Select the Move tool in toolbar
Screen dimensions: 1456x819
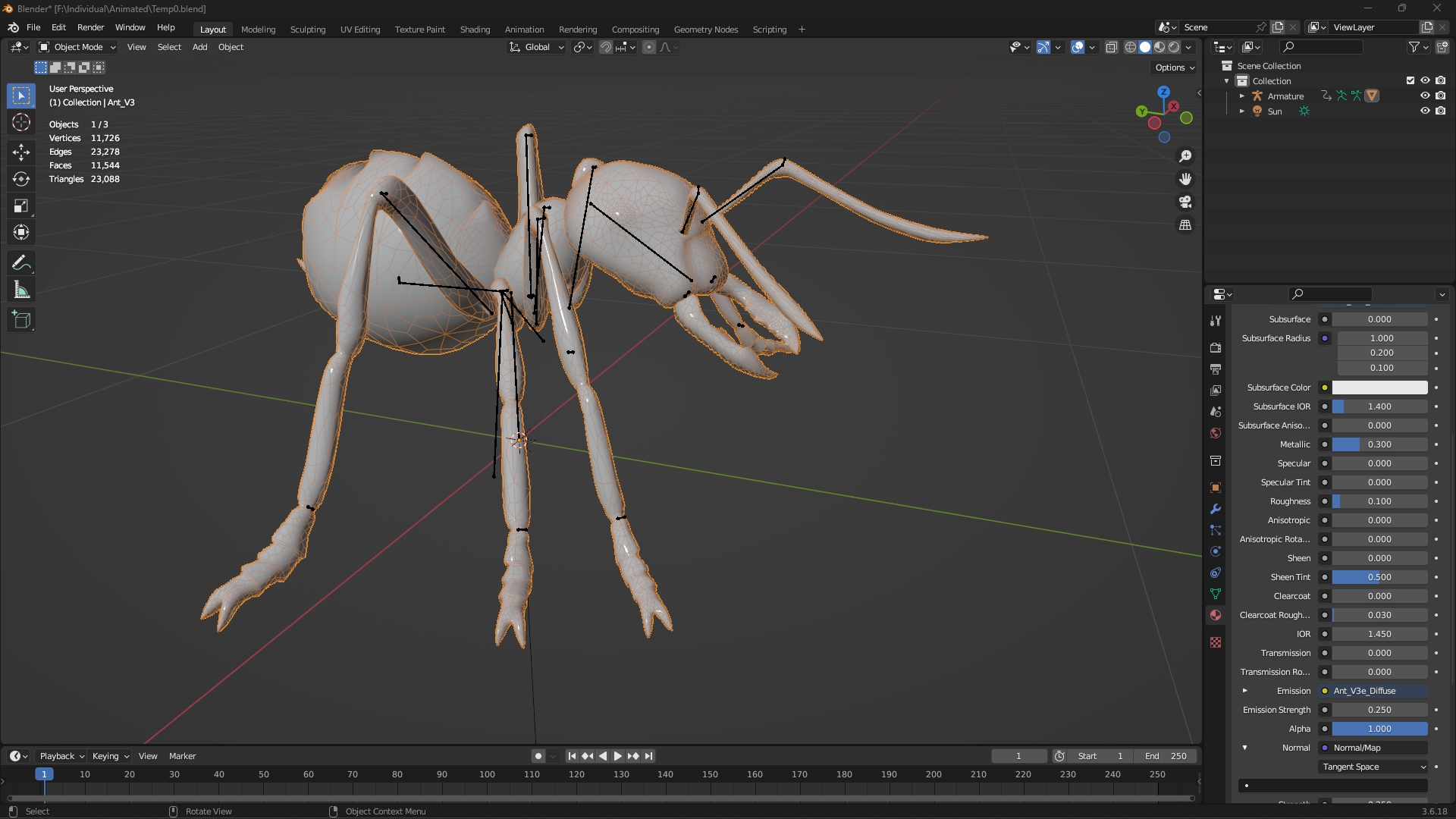[x=21, y=152]
